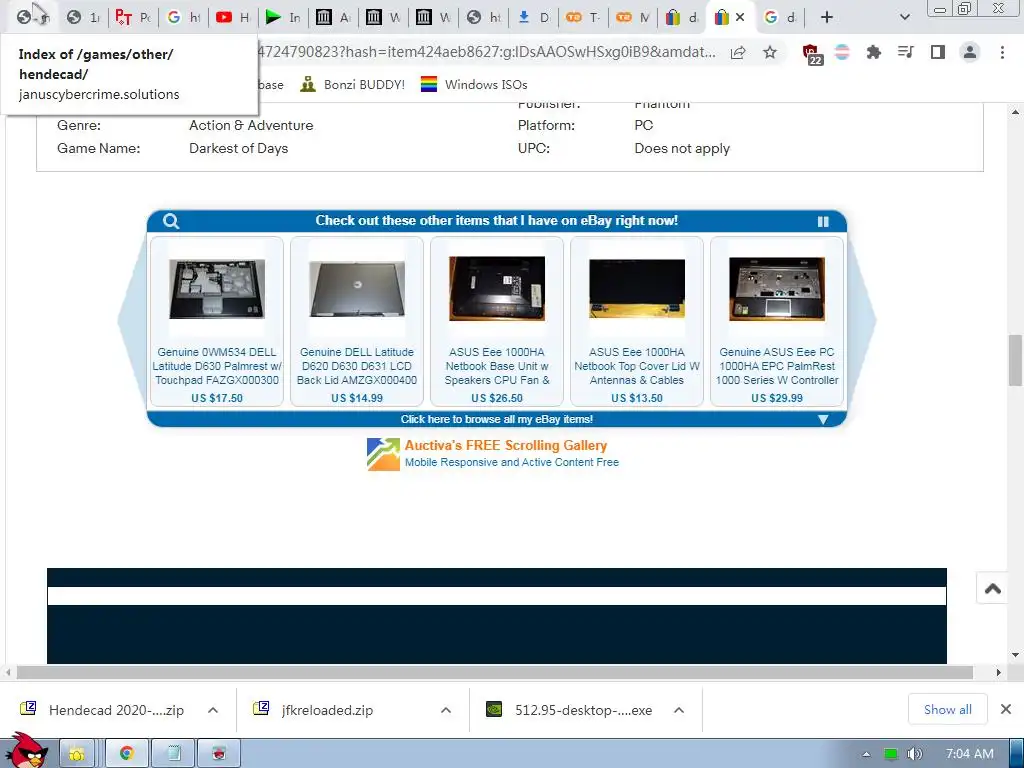Open the uBlock extension showing 22
1024x768 pixels.
coord(811,54)
